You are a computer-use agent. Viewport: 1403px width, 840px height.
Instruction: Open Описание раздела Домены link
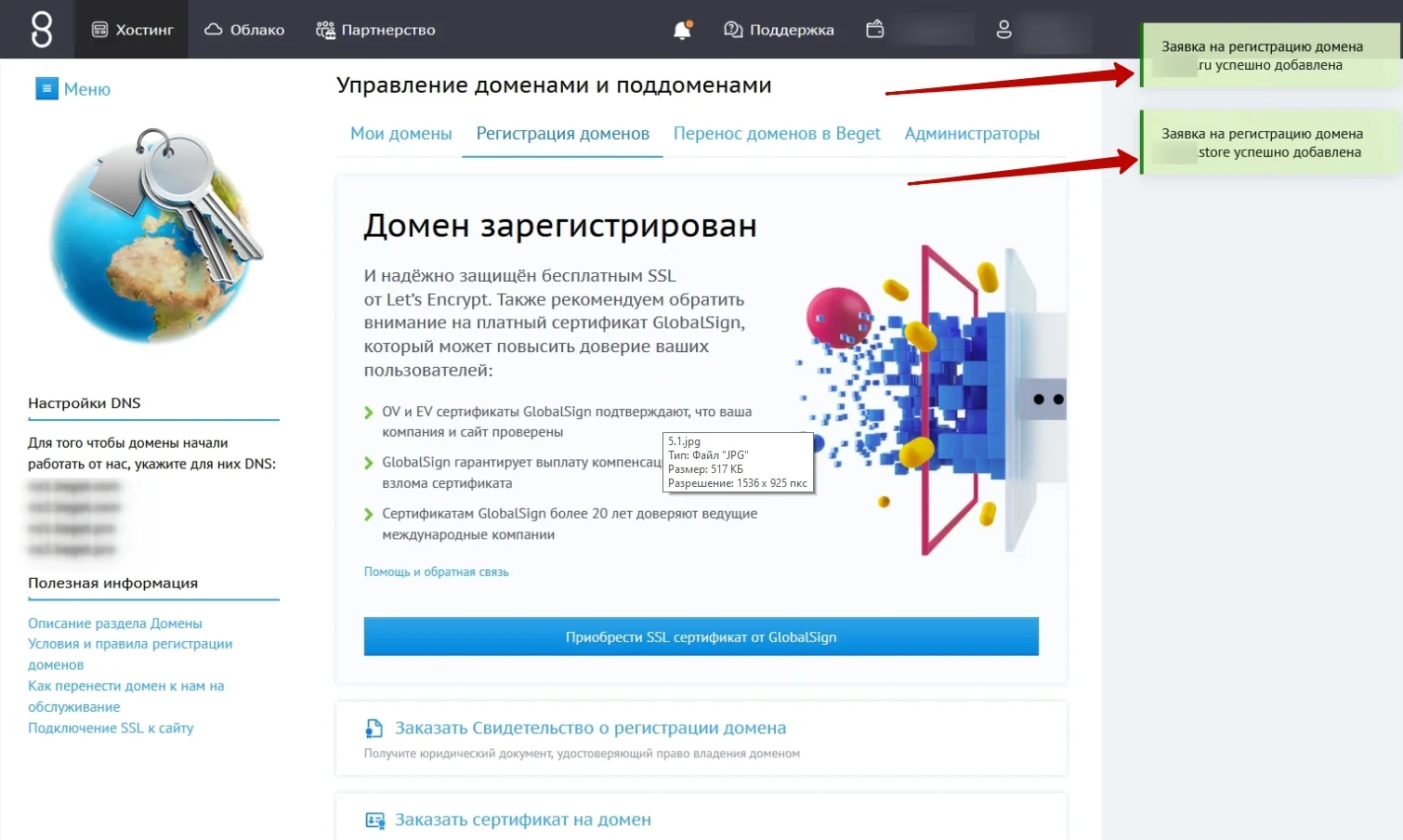click(x=114, y=623)
